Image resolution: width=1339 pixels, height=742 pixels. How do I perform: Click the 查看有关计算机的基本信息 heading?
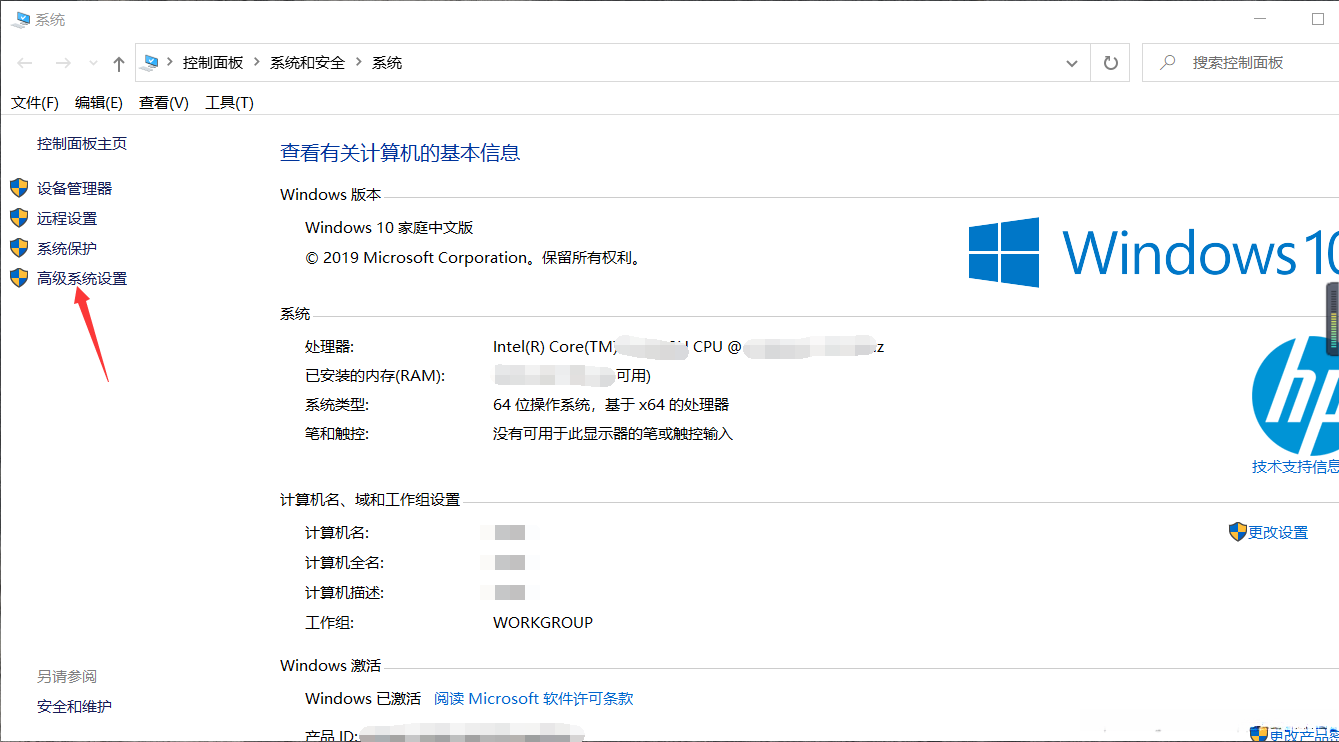[x=400, y=153]
